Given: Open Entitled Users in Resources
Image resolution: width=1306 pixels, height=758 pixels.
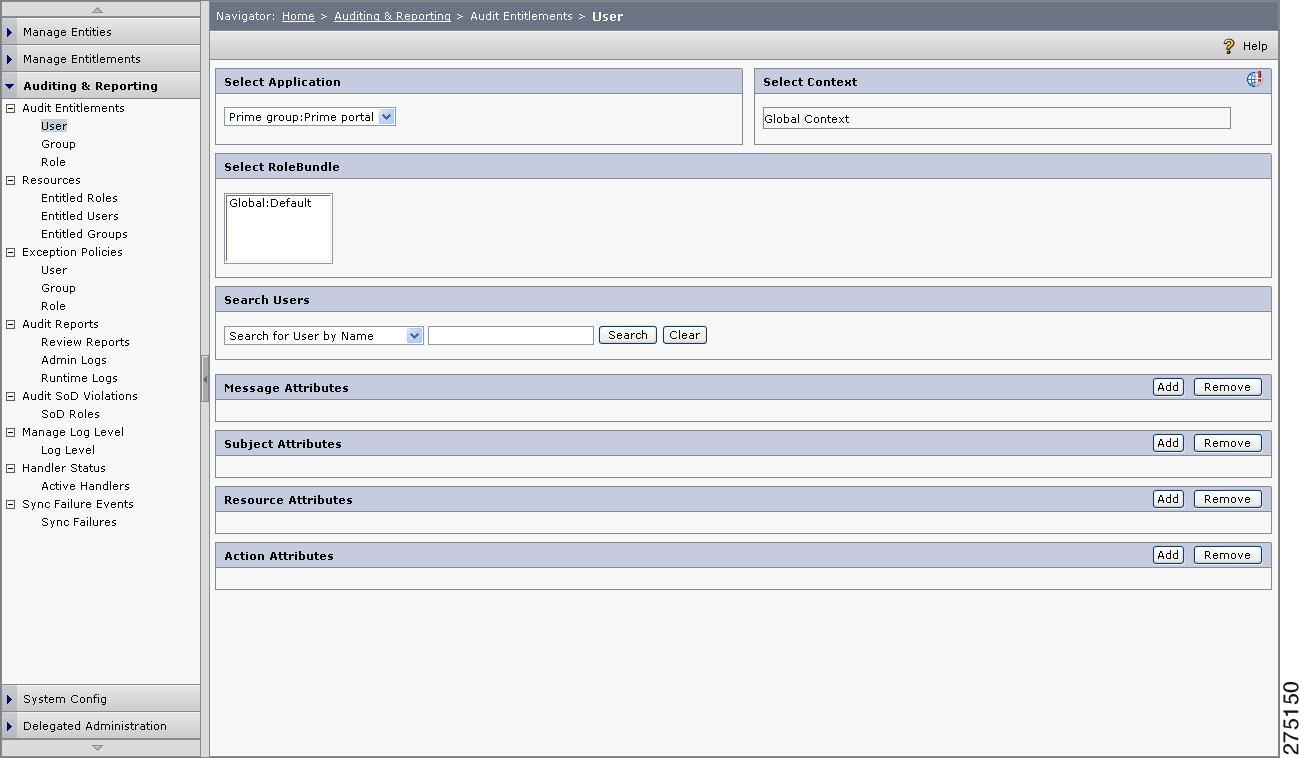Looking at the screenshot, I should 80,216.
